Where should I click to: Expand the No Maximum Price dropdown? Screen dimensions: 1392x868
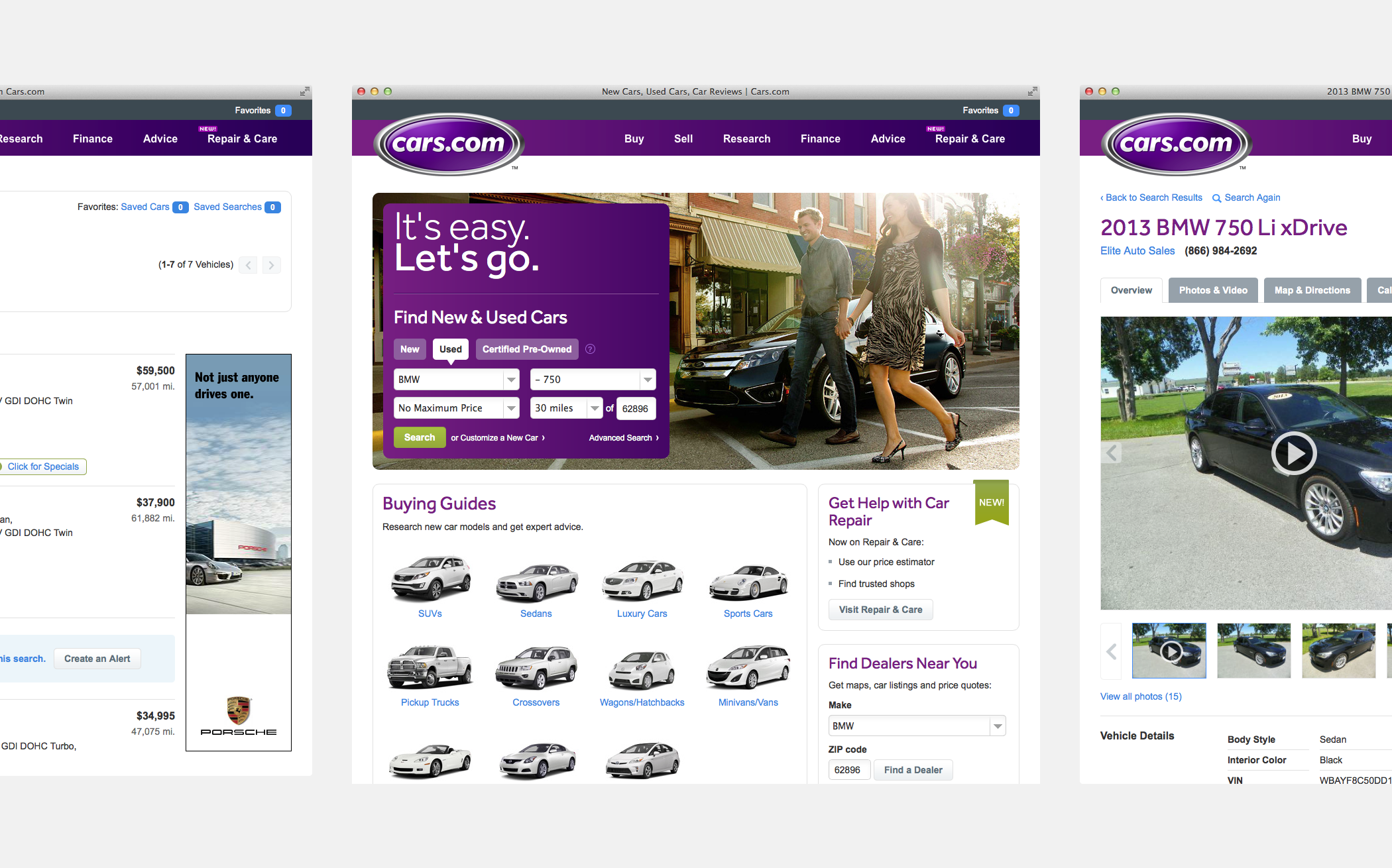pyautogui.click(x=456, y=408)
